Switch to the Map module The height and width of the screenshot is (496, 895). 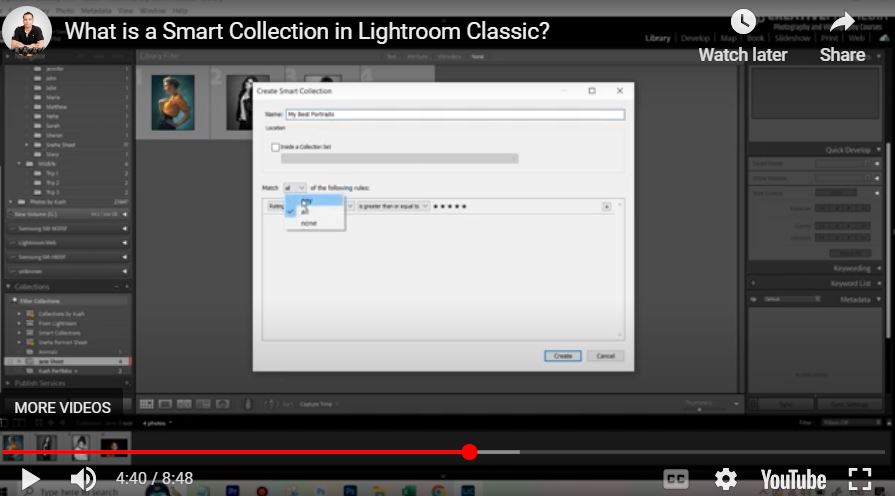point(728,38)
